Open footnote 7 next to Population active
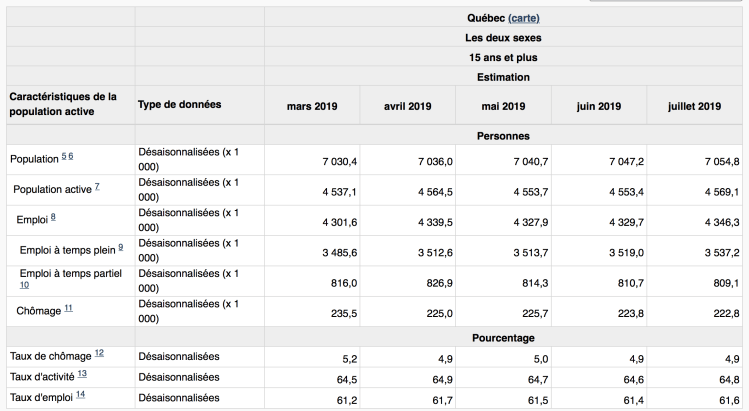 pos(97,188)
